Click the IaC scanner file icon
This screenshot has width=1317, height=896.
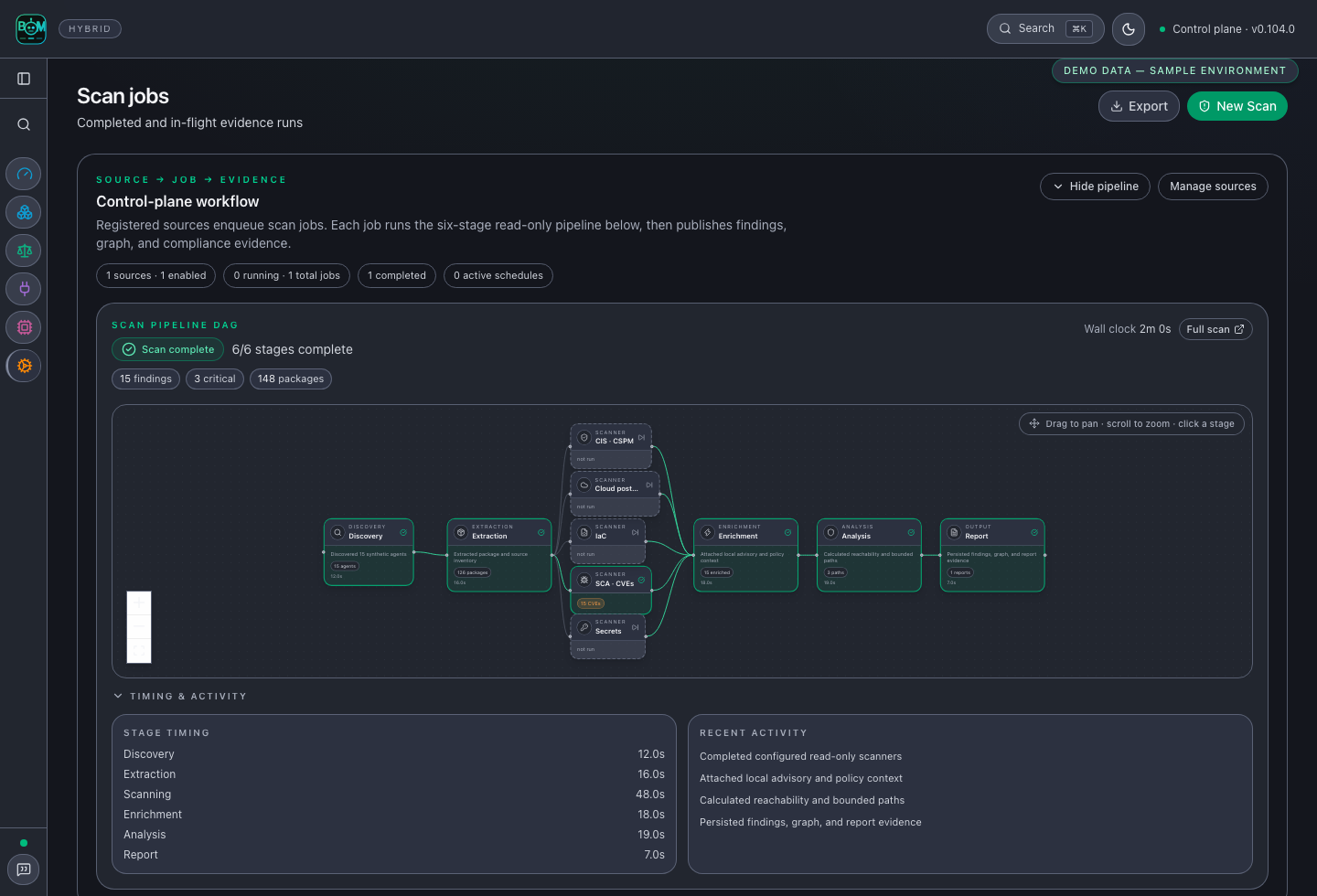[x=584, y=532]
